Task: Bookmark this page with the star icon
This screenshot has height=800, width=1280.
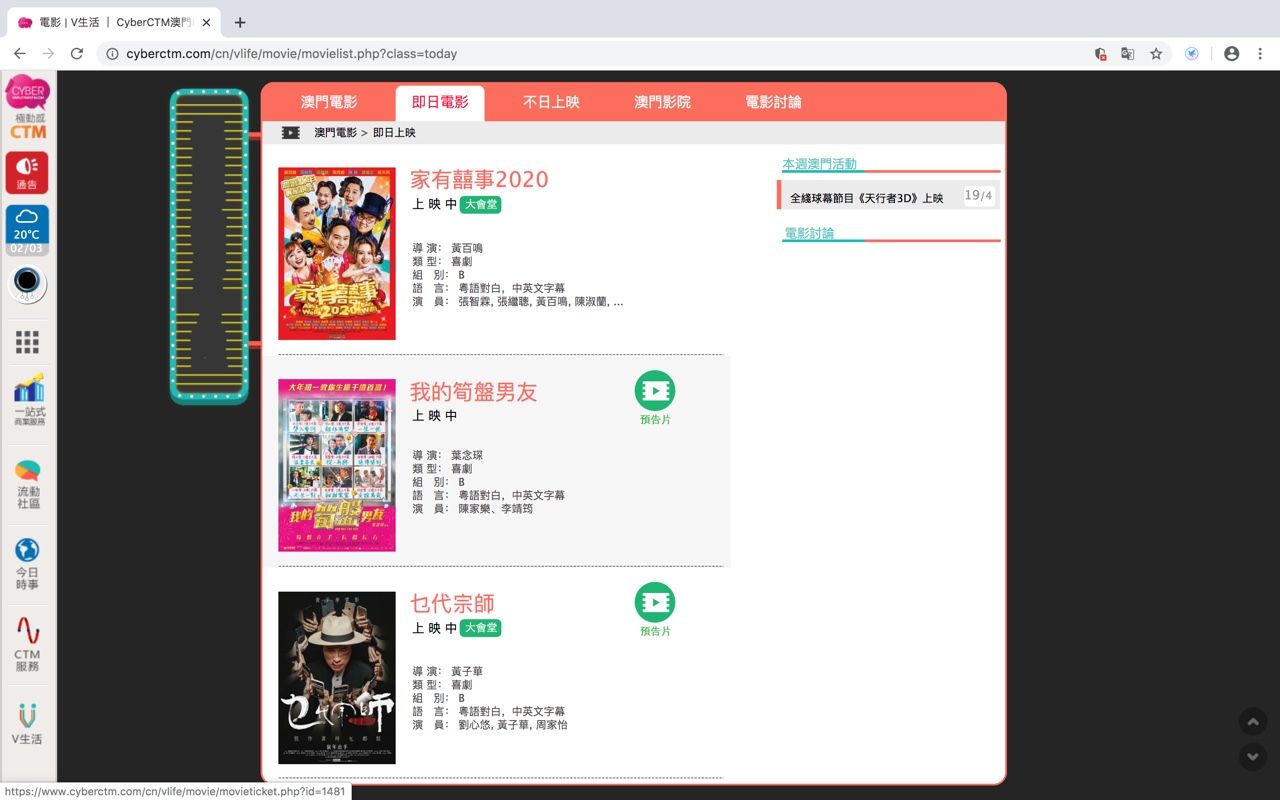Action: tap(1156, 54)
